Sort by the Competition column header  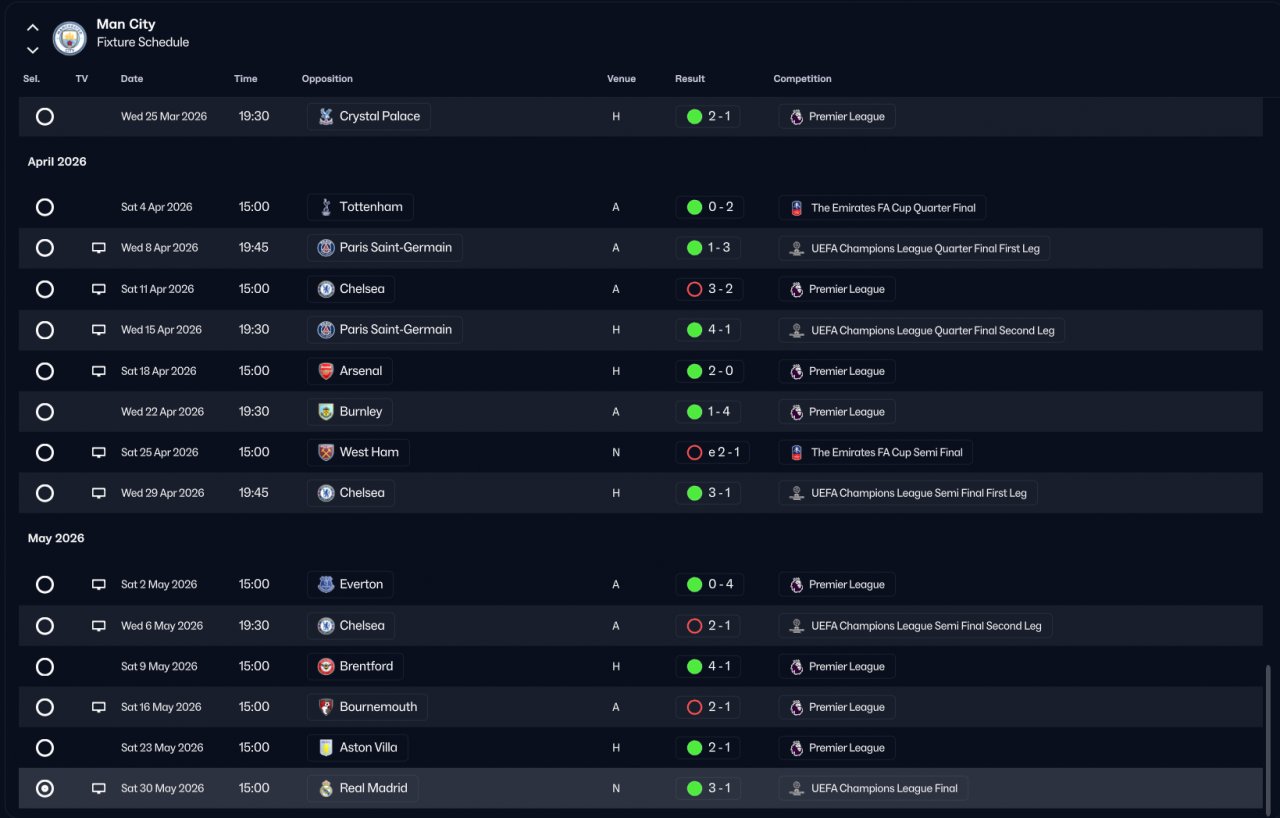tap(802, 79)
